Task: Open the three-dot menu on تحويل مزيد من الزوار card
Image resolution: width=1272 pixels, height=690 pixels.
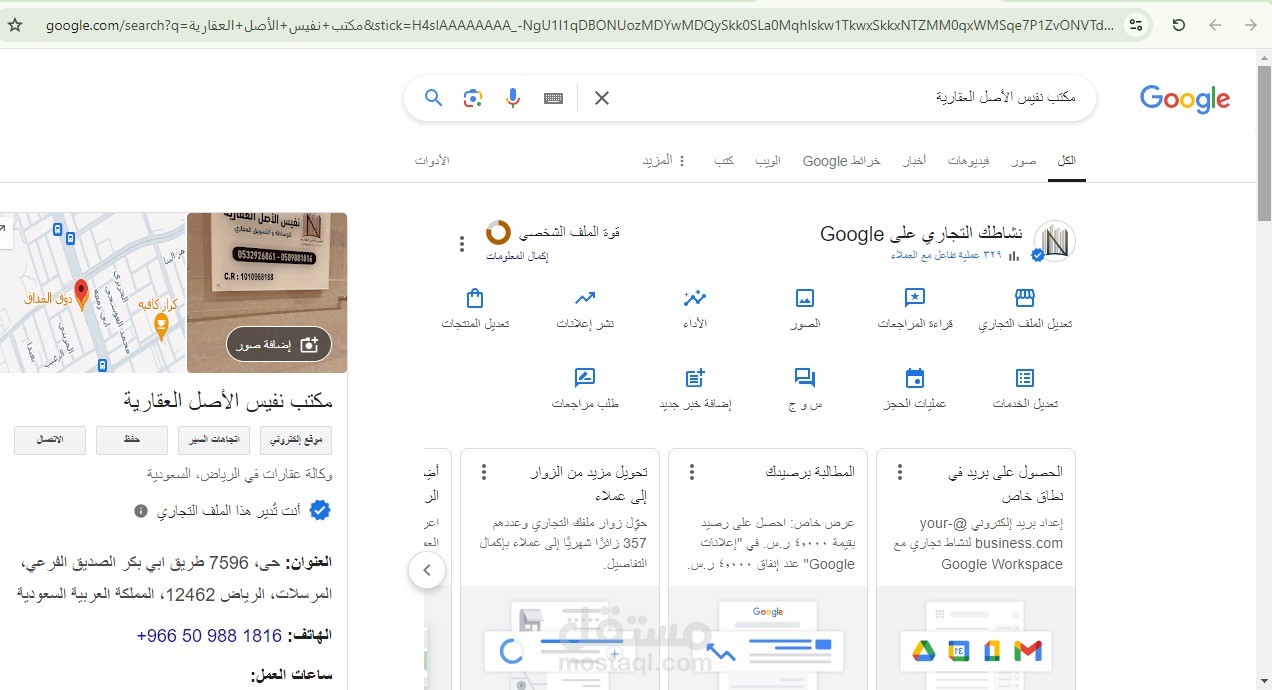Action: pyautogui.click(x=484, y=472)
